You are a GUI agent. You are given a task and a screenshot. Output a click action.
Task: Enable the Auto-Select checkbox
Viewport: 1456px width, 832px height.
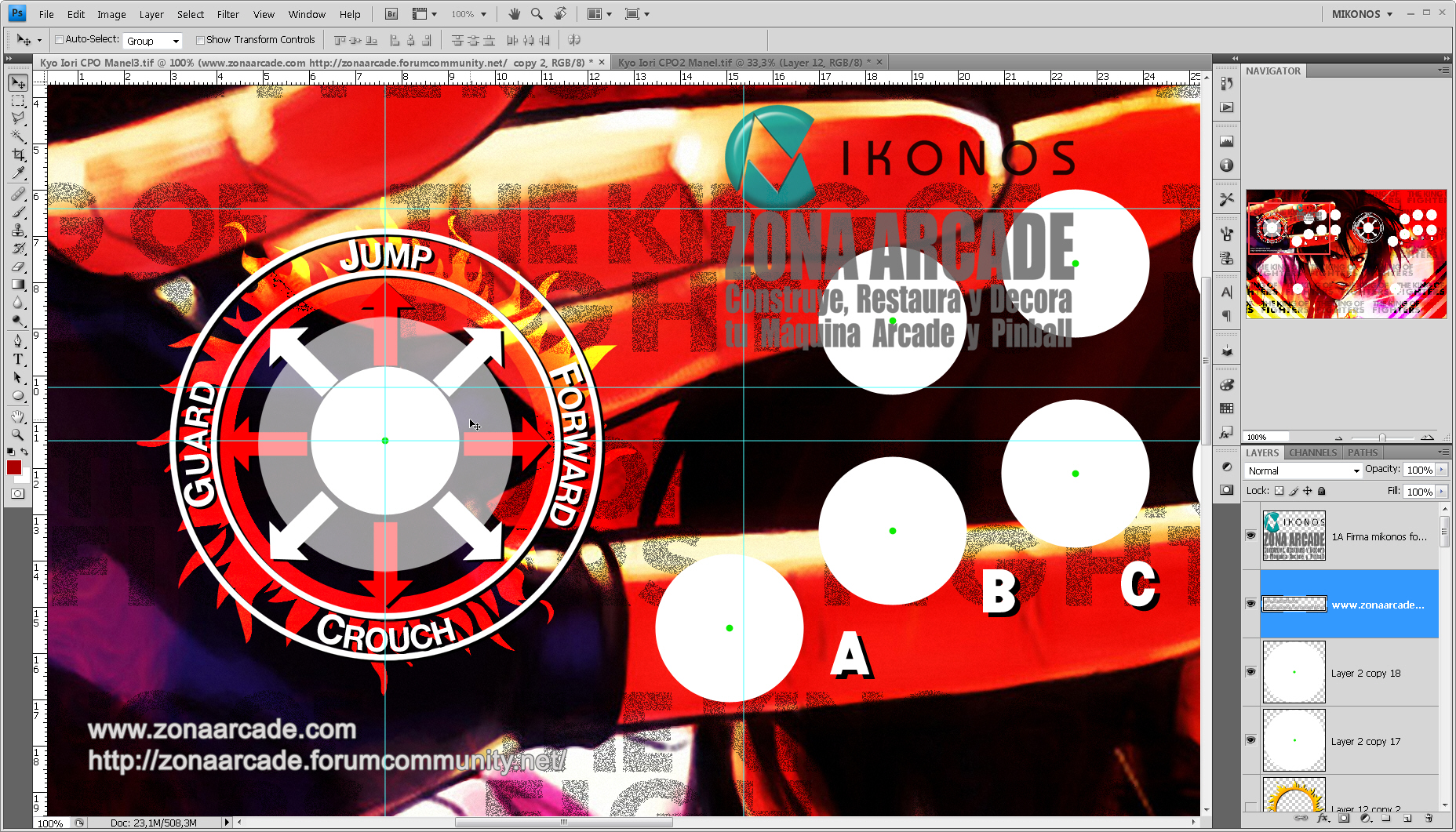tap(59, 40)
